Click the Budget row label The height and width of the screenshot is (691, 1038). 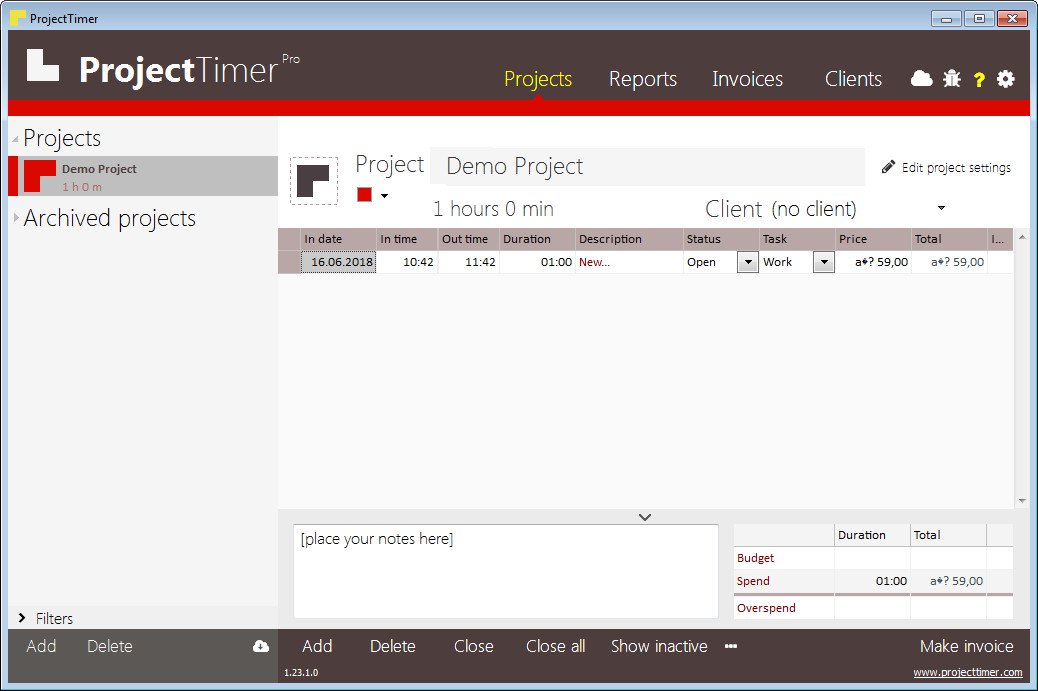click(755, 558)
